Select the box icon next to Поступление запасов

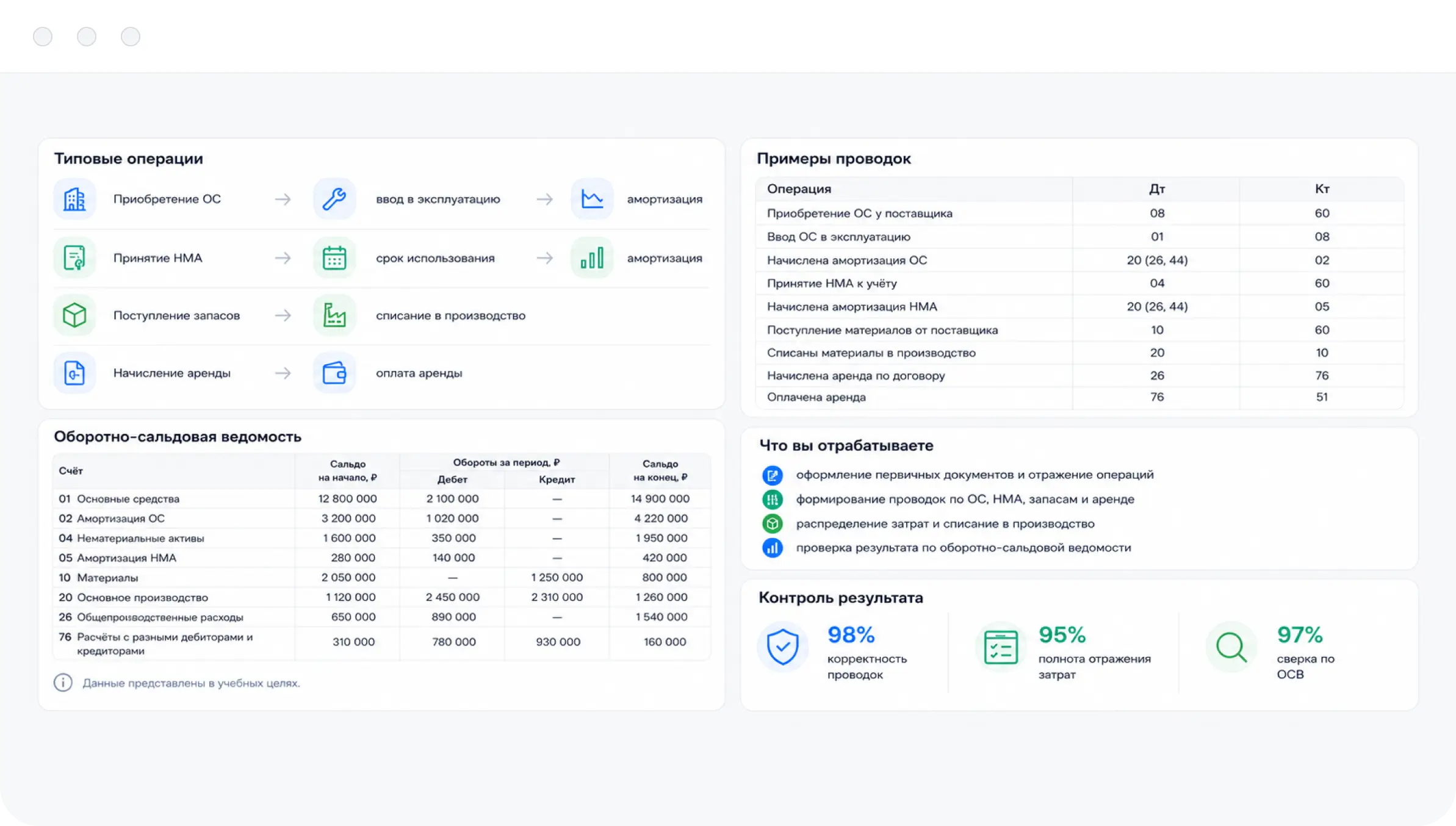tap(74, 315)
